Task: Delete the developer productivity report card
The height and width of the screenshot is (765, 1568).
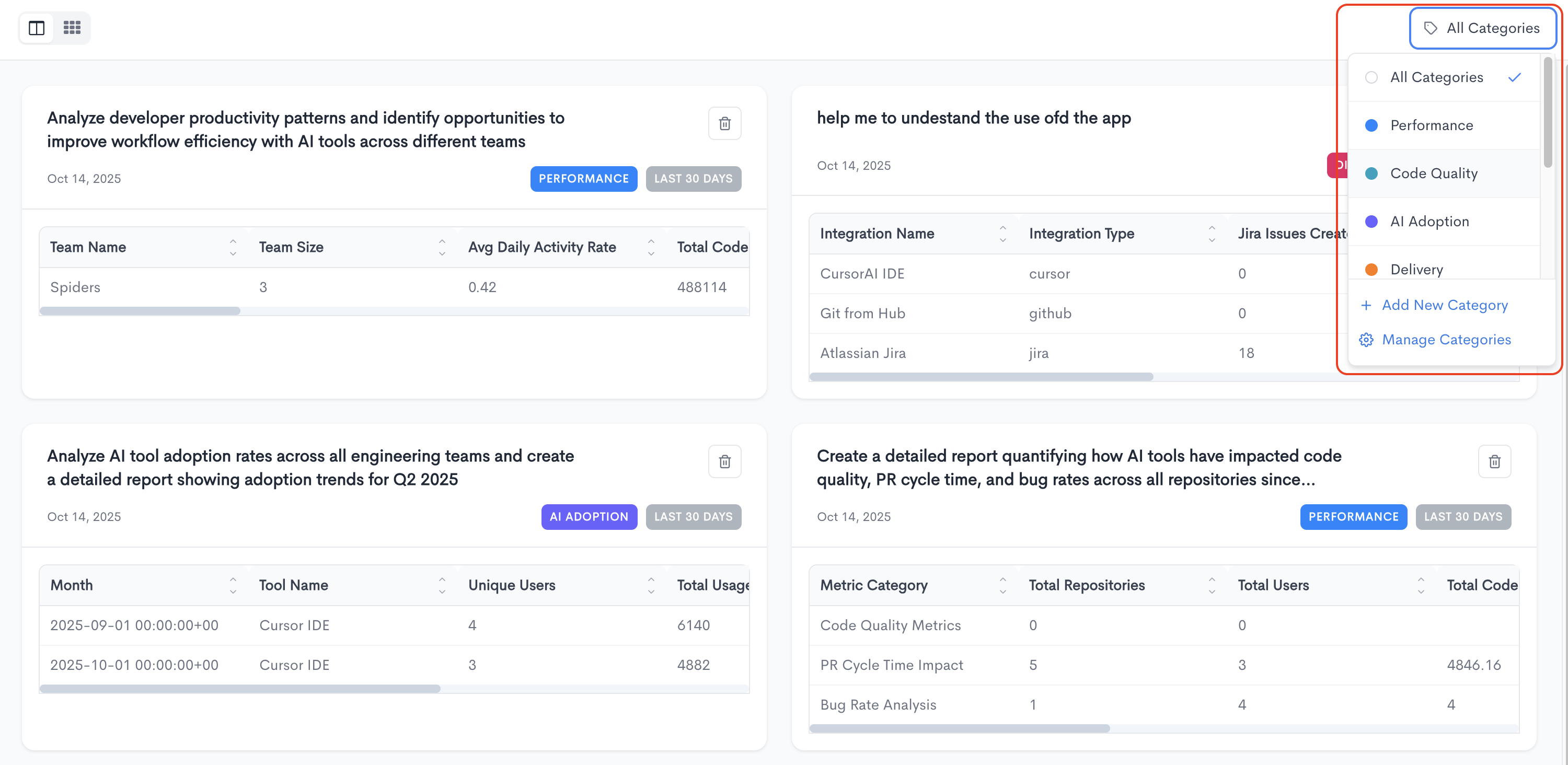Action: 724,123
